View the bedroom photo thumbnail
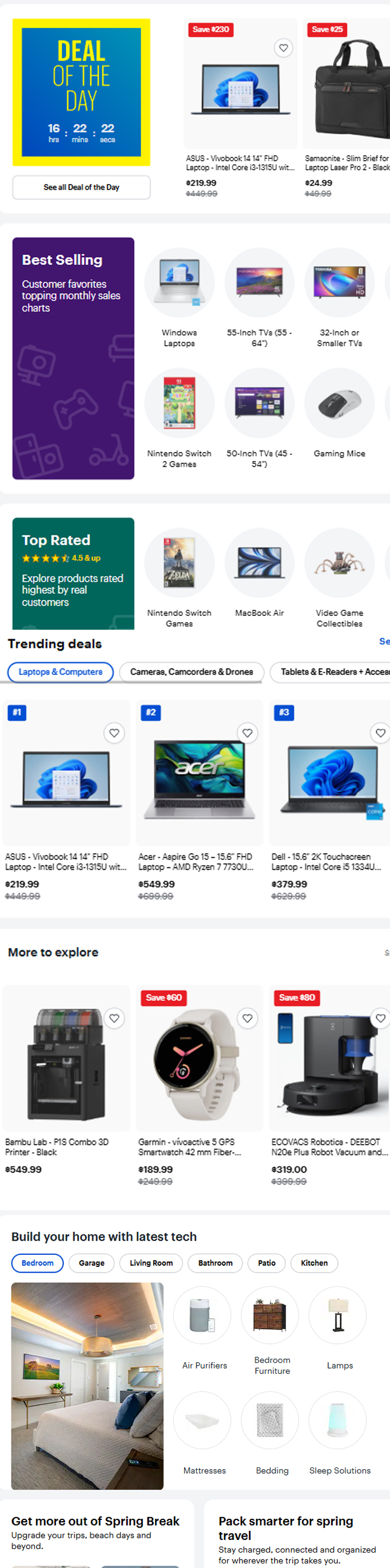This screenshot has width=390, height=1568. coord(87,1385)
